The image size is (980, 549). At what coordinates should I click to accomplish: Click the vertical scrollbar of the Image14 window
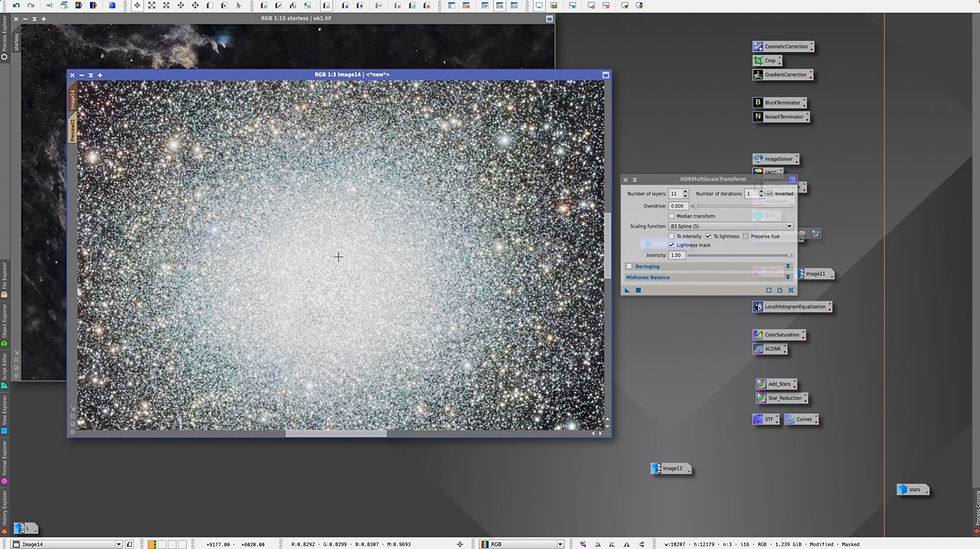tap(607, 247)
